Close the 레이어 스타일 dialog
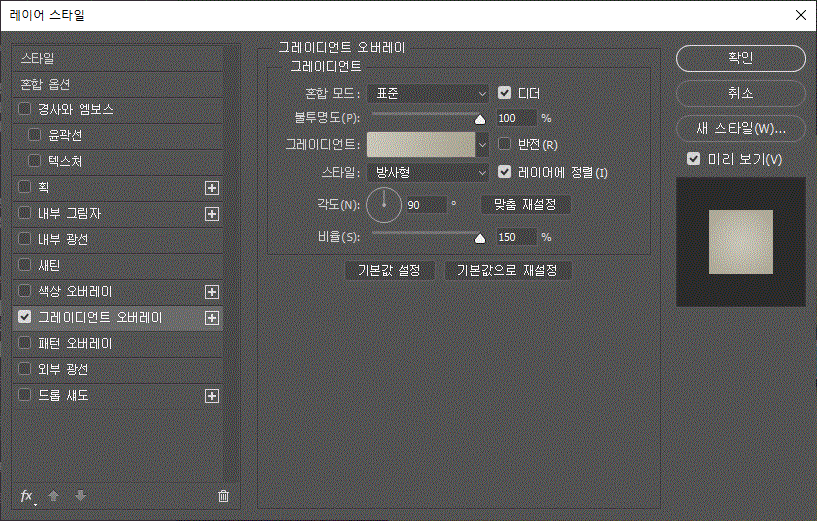The width and height of the screenshot is (817, 521). pyautogui.click(x=801, y=15)
